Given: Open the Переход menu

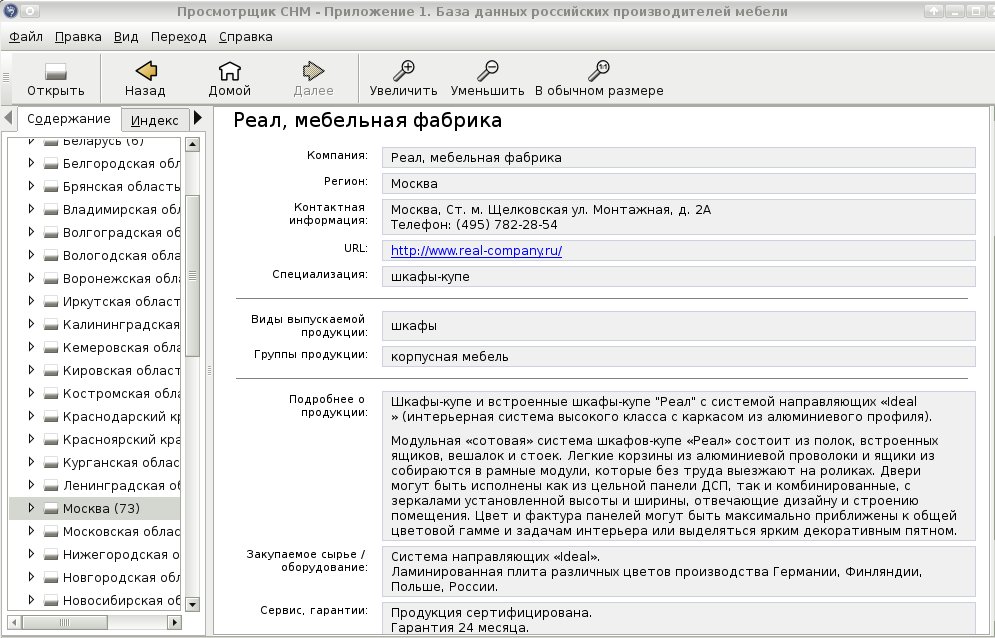Looking at the screenshot, I should pyautogui.click(x=178, y=37).
